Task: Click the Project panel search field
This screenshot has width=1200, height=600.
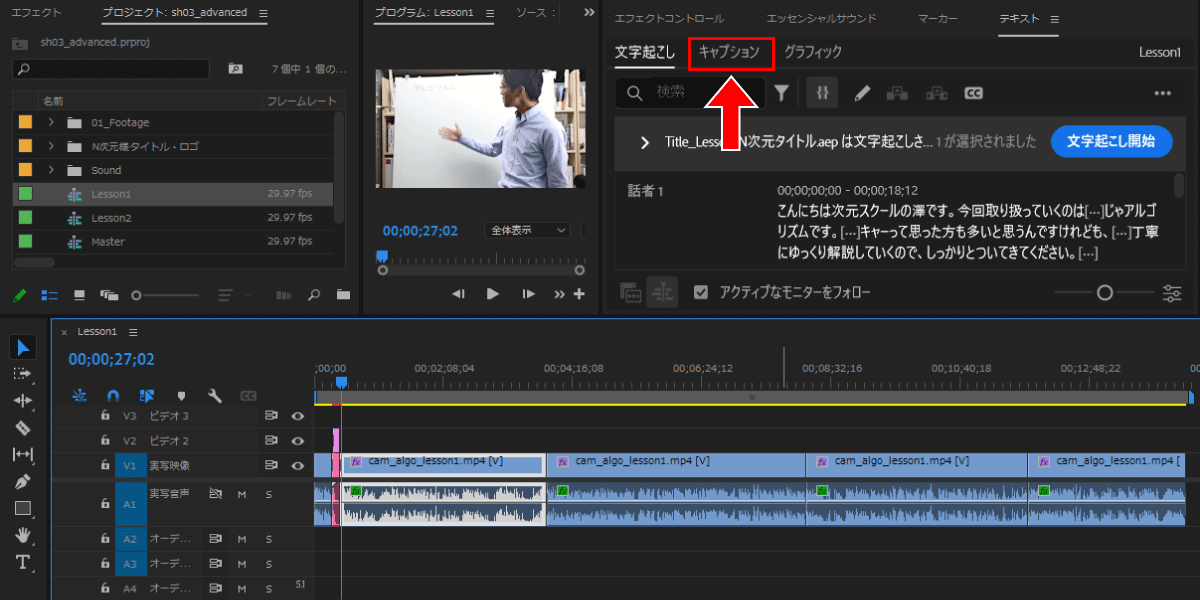Action: tap(111, 69)
